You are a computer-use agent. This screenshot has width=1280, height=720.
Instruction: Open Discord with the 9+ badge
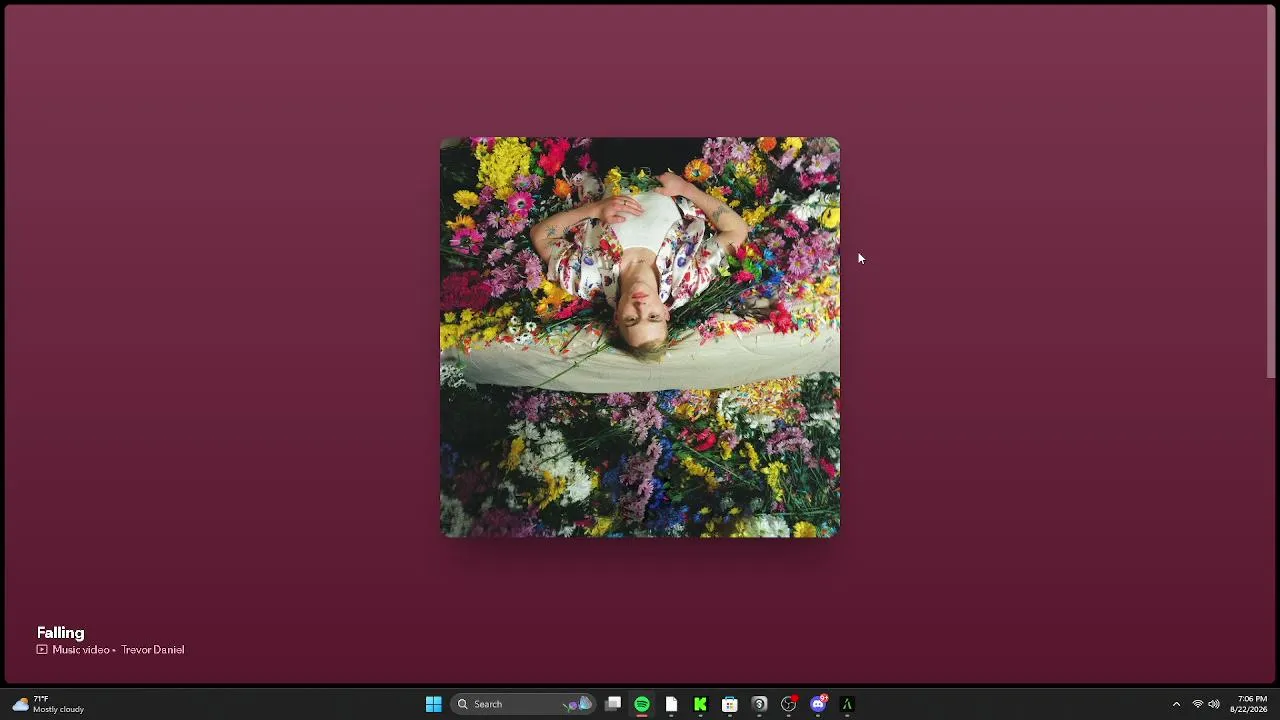(x=818, y=704)
